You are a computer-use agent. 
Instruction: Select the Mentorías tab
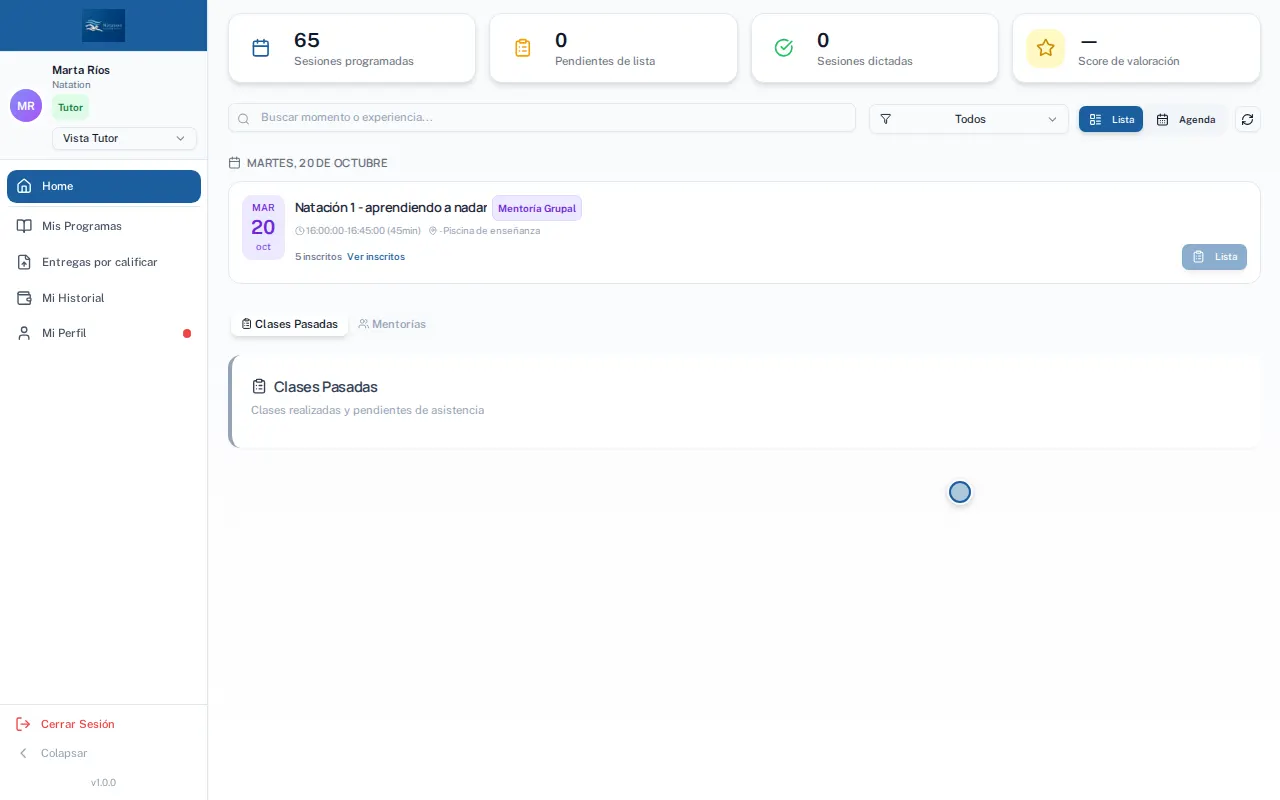pos(392,324)
